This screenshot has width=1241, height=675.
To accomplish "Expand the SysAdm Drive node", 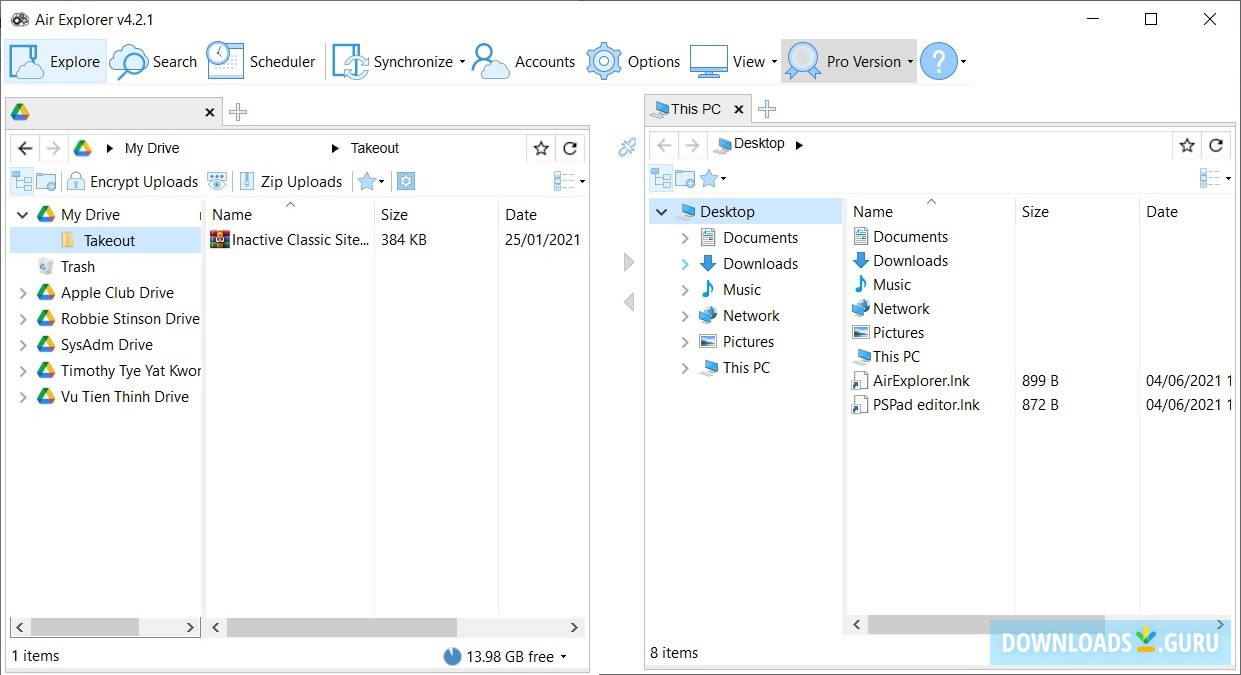I will [x=23, y=345].
